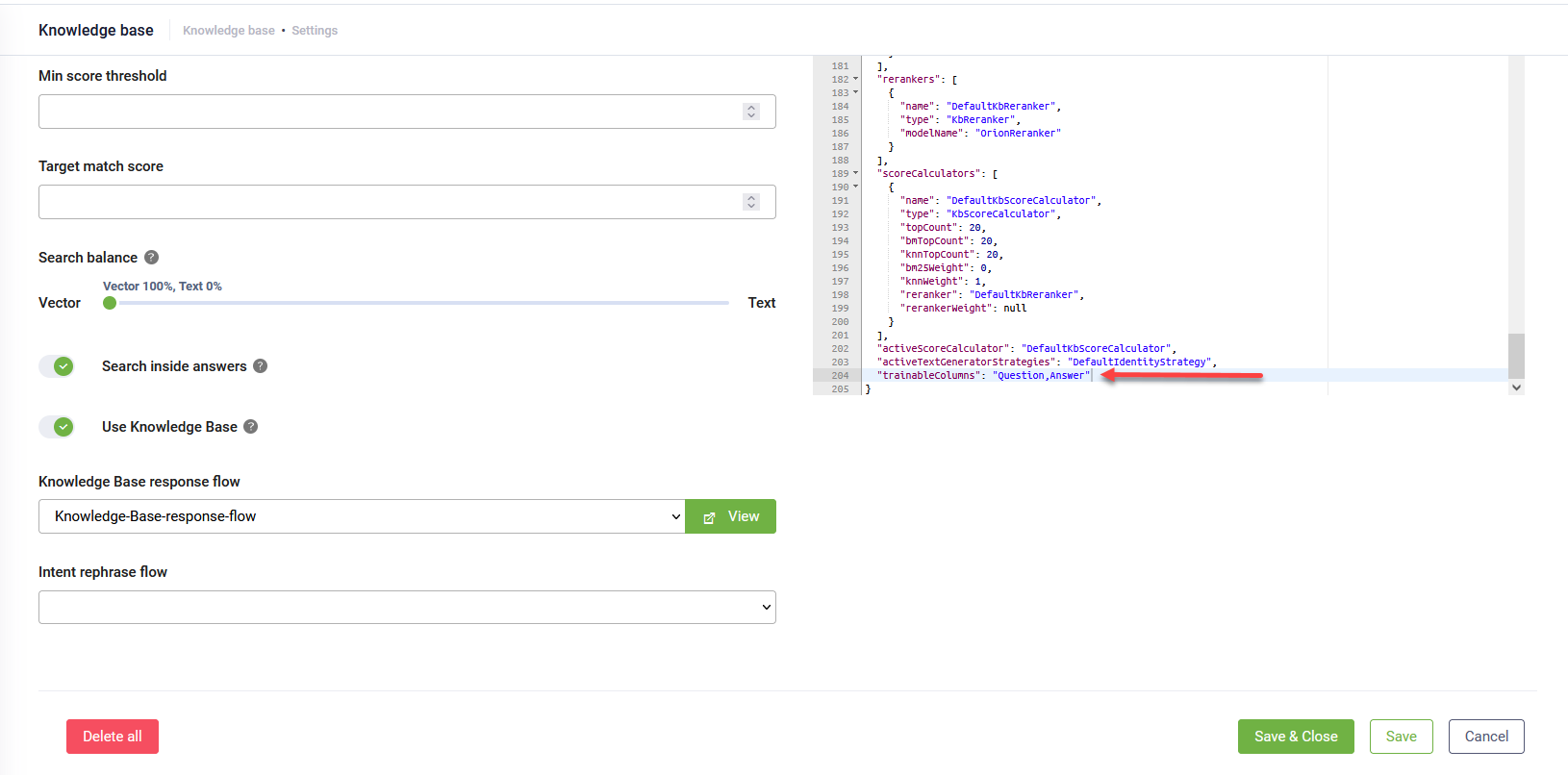Focus the Min score threshold input field
The width and height of the screenshot is (1568, 775).
tap(385, 112)
